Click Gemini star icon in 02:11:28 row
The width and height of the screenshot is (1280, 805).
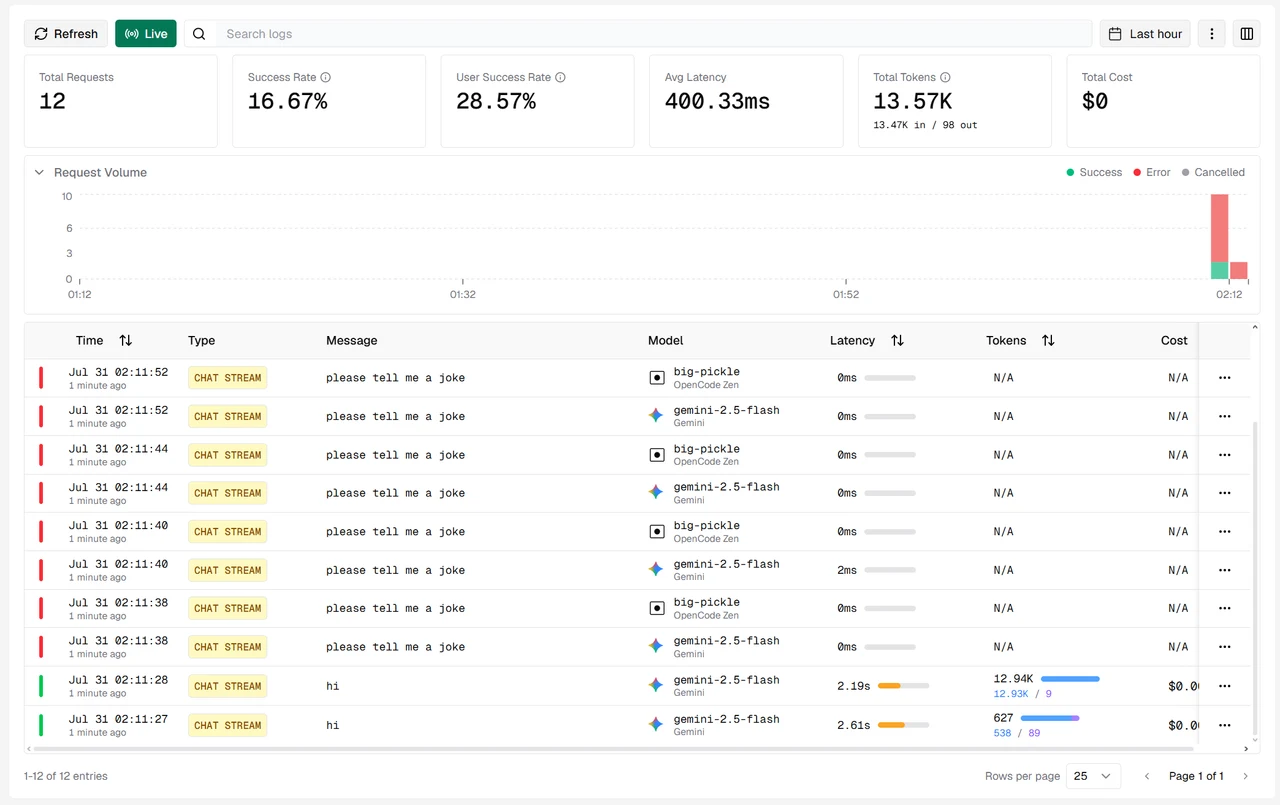pyautogui.click(x=656, y=686)
